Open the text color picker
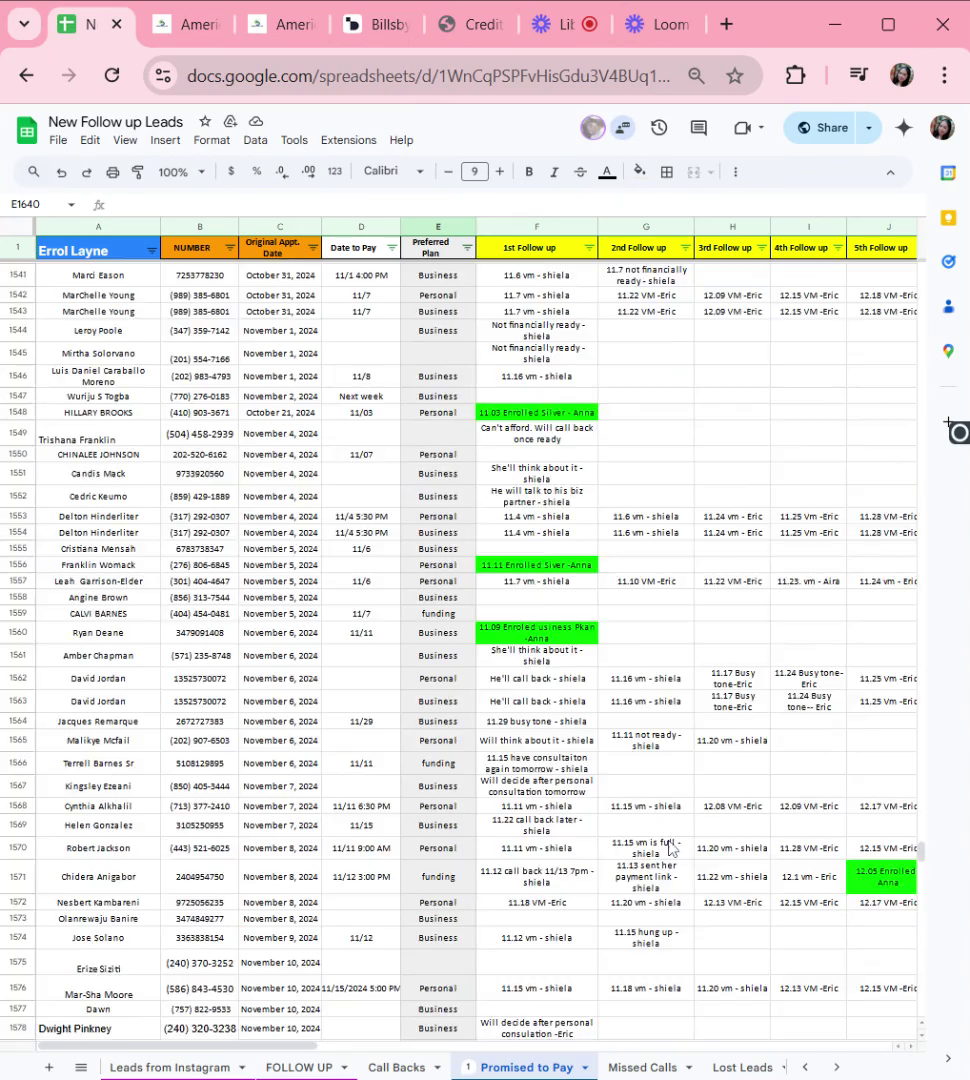 [607, 172]
